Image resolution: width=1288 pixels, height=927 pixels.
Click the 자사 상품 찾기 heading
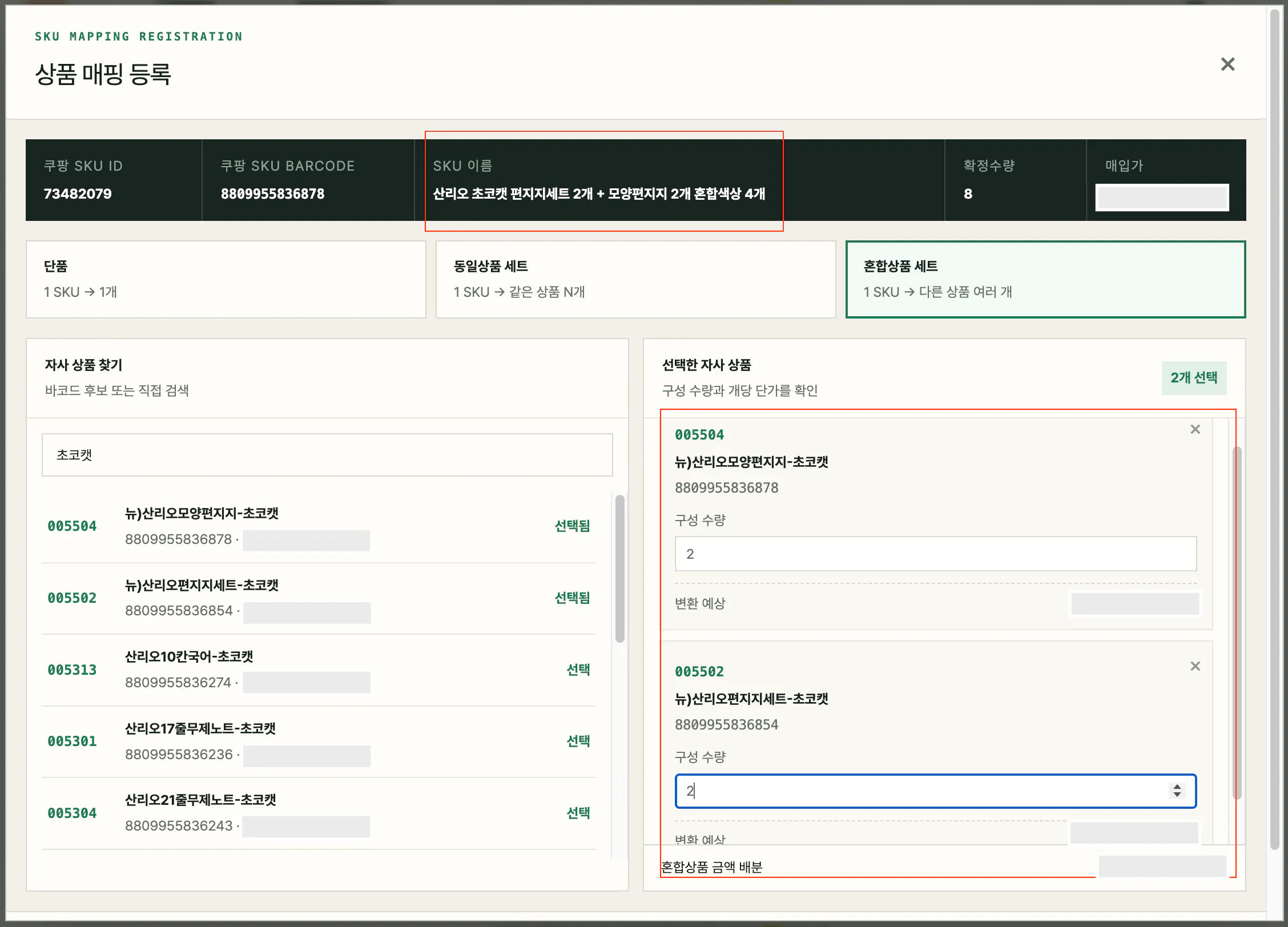click(x=83, y=365)
